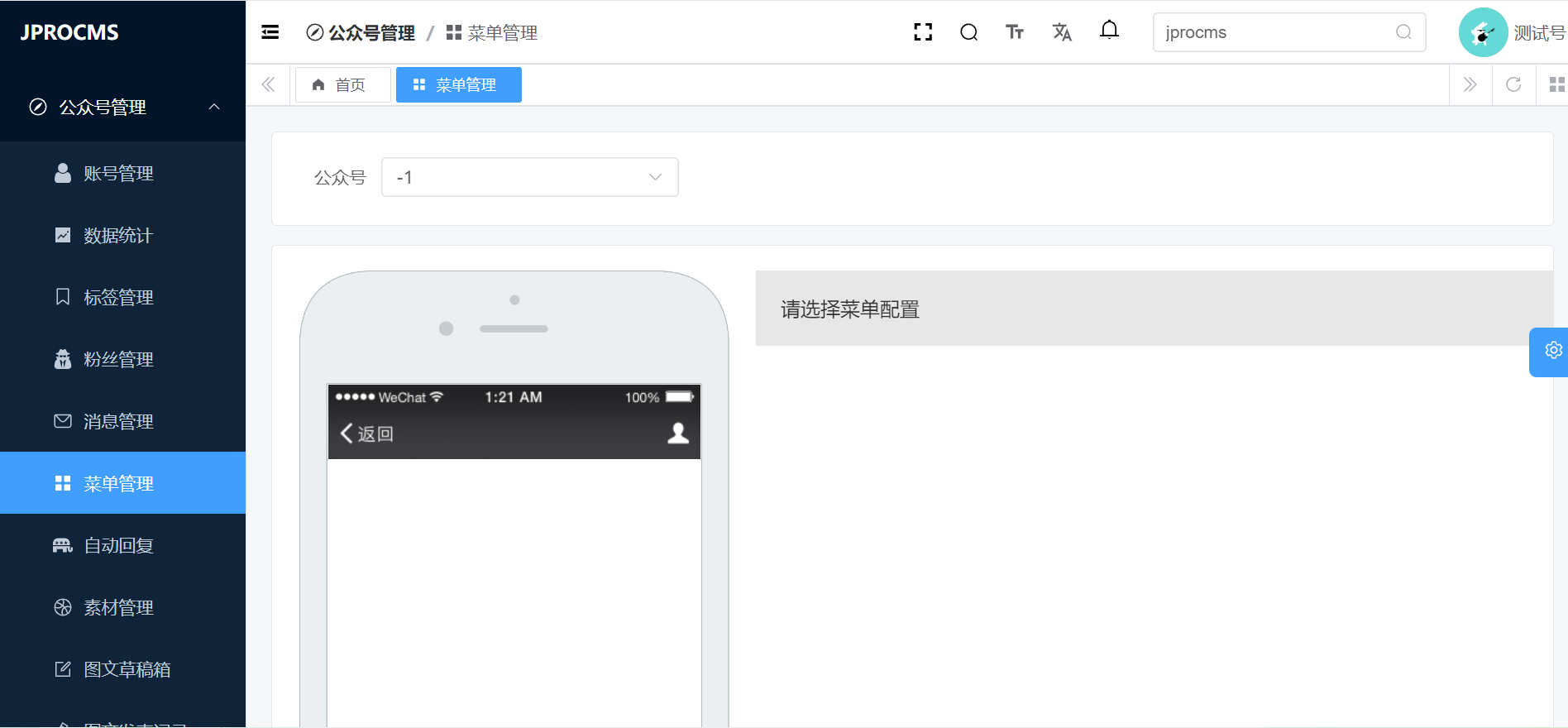
Task: Expand the 公众号 dropdown selector
Action: coord(529,177)
